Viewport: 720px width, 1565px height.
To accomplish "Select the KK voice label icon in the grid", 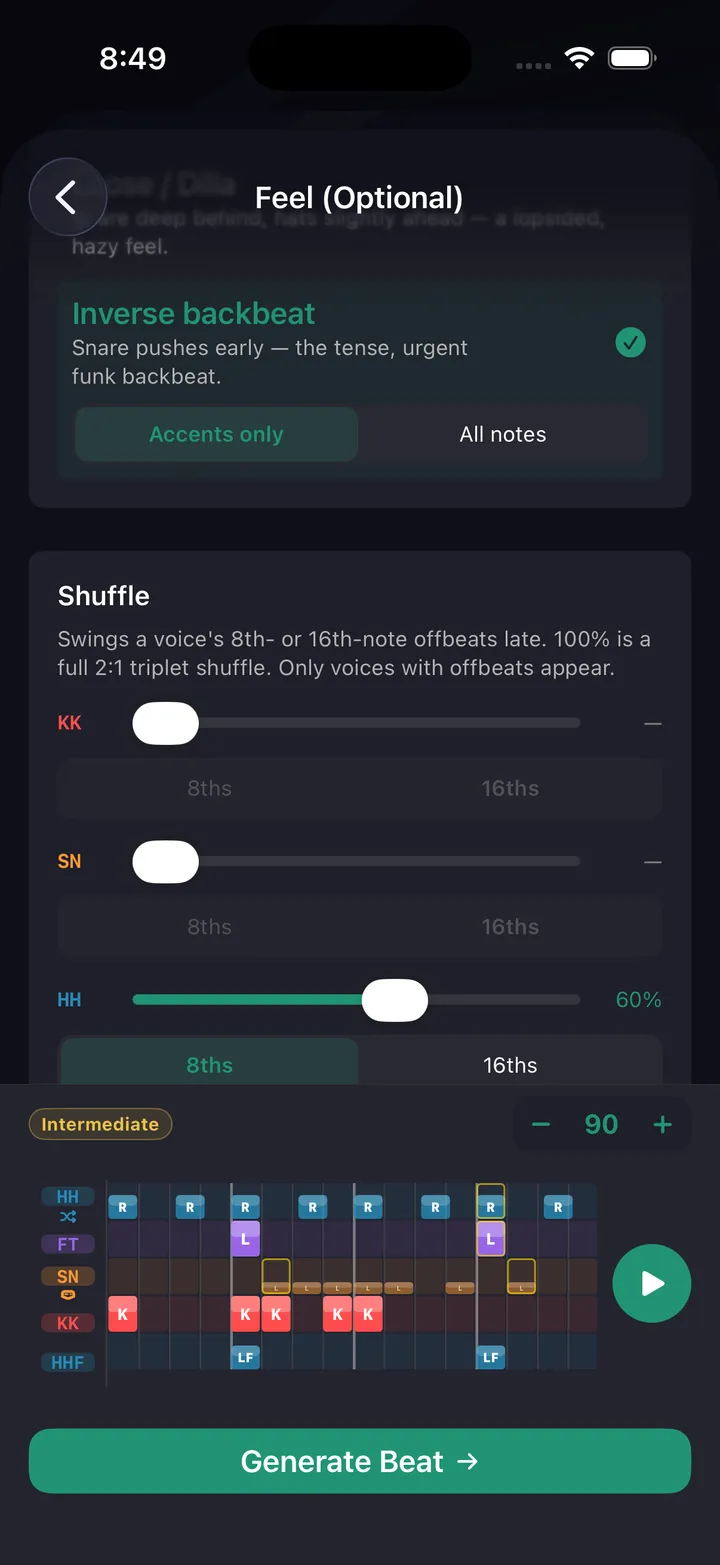I will click(67, 1322).
